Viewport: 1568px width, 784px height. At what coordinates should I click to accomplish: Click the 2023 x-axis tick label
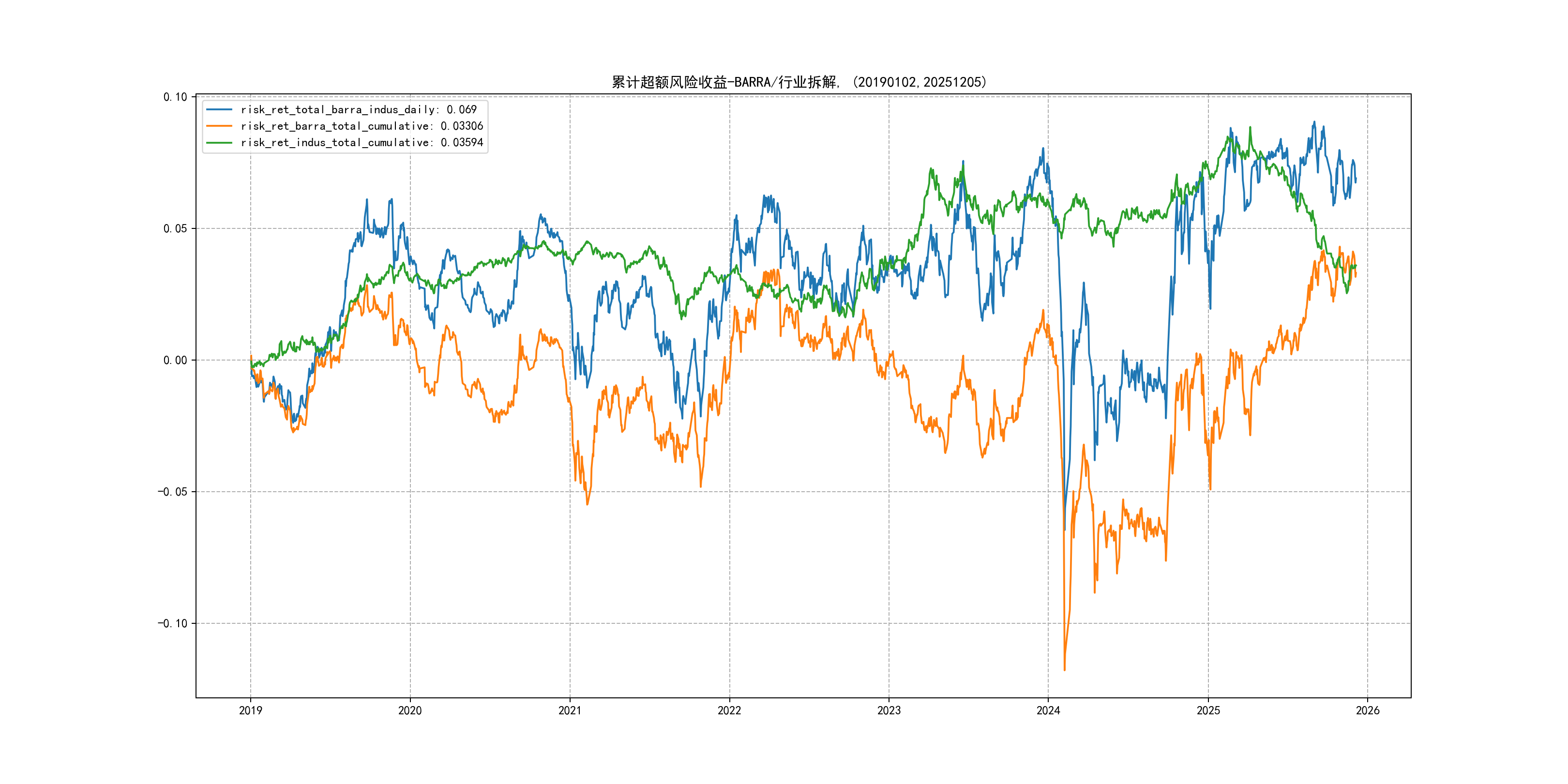889,710
